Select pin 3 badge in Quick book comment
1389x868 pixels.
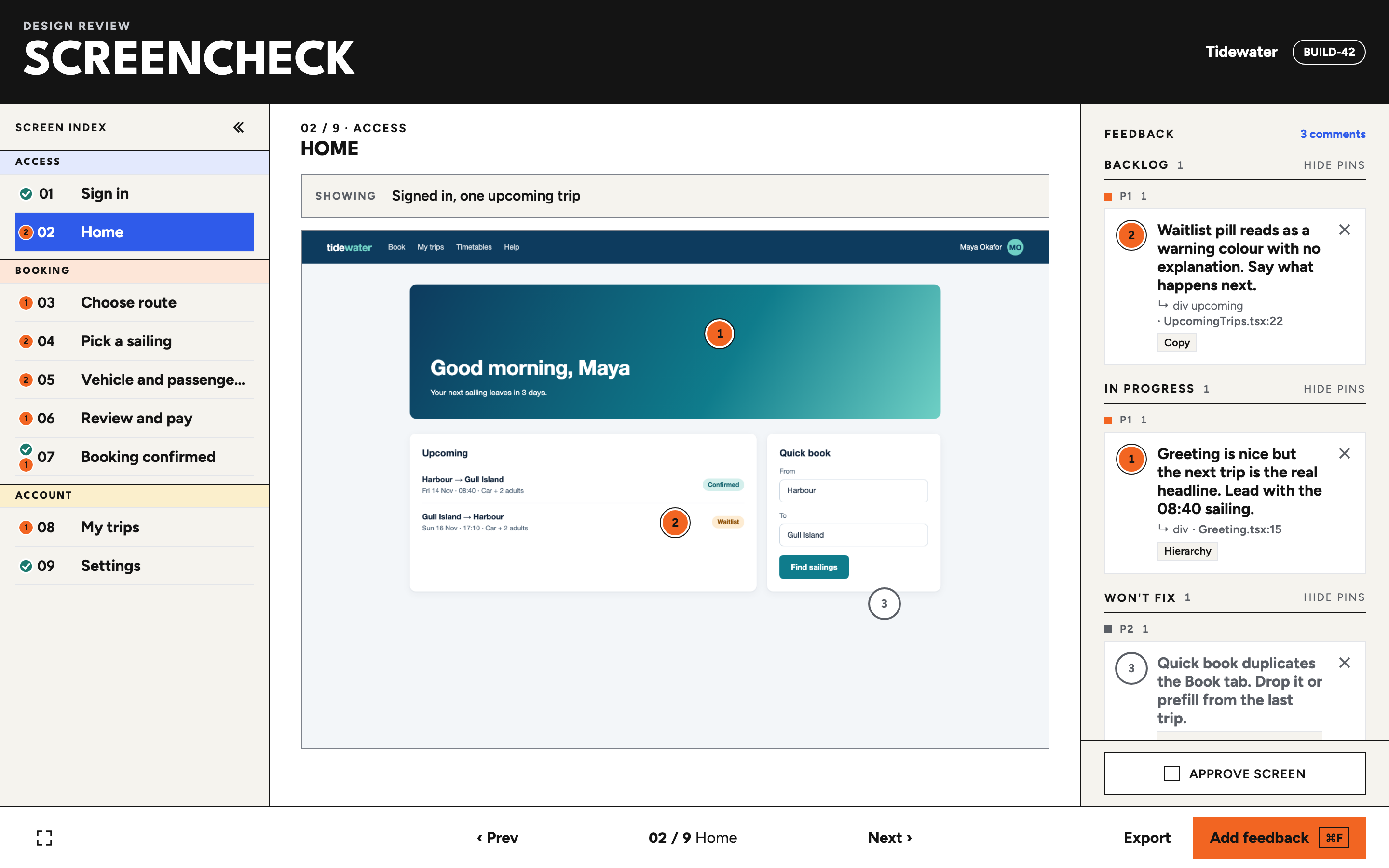click(x=1131, y=668)
